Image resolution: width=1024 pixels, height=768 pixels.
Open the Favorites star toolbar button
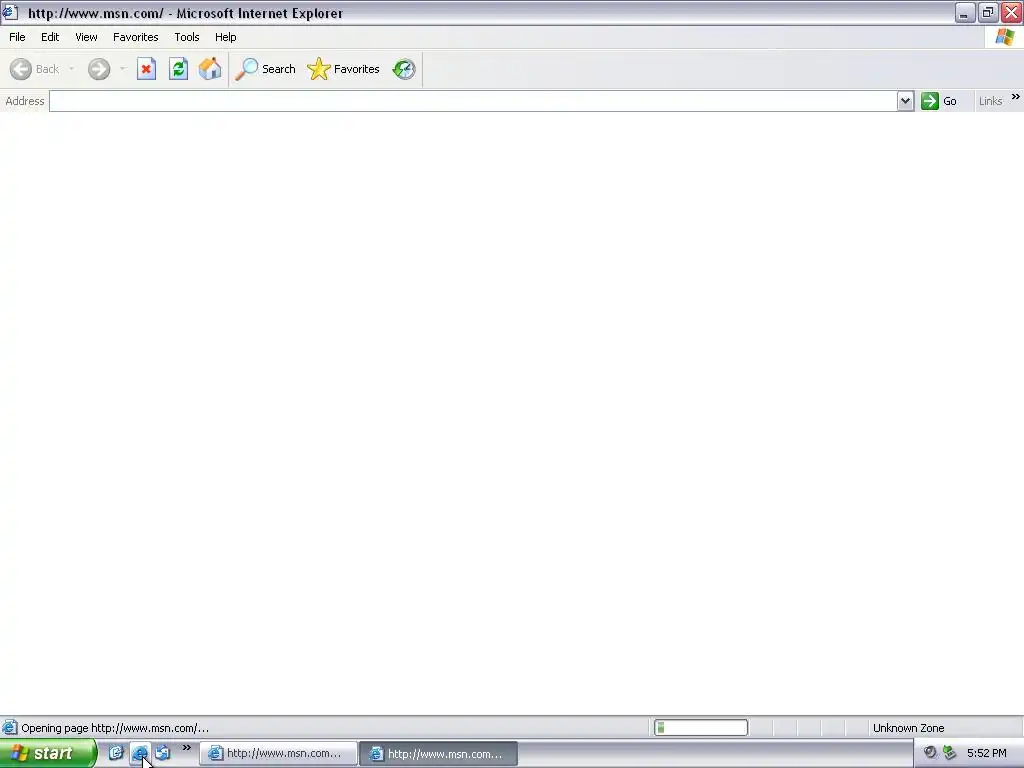(x=344, y=69)
